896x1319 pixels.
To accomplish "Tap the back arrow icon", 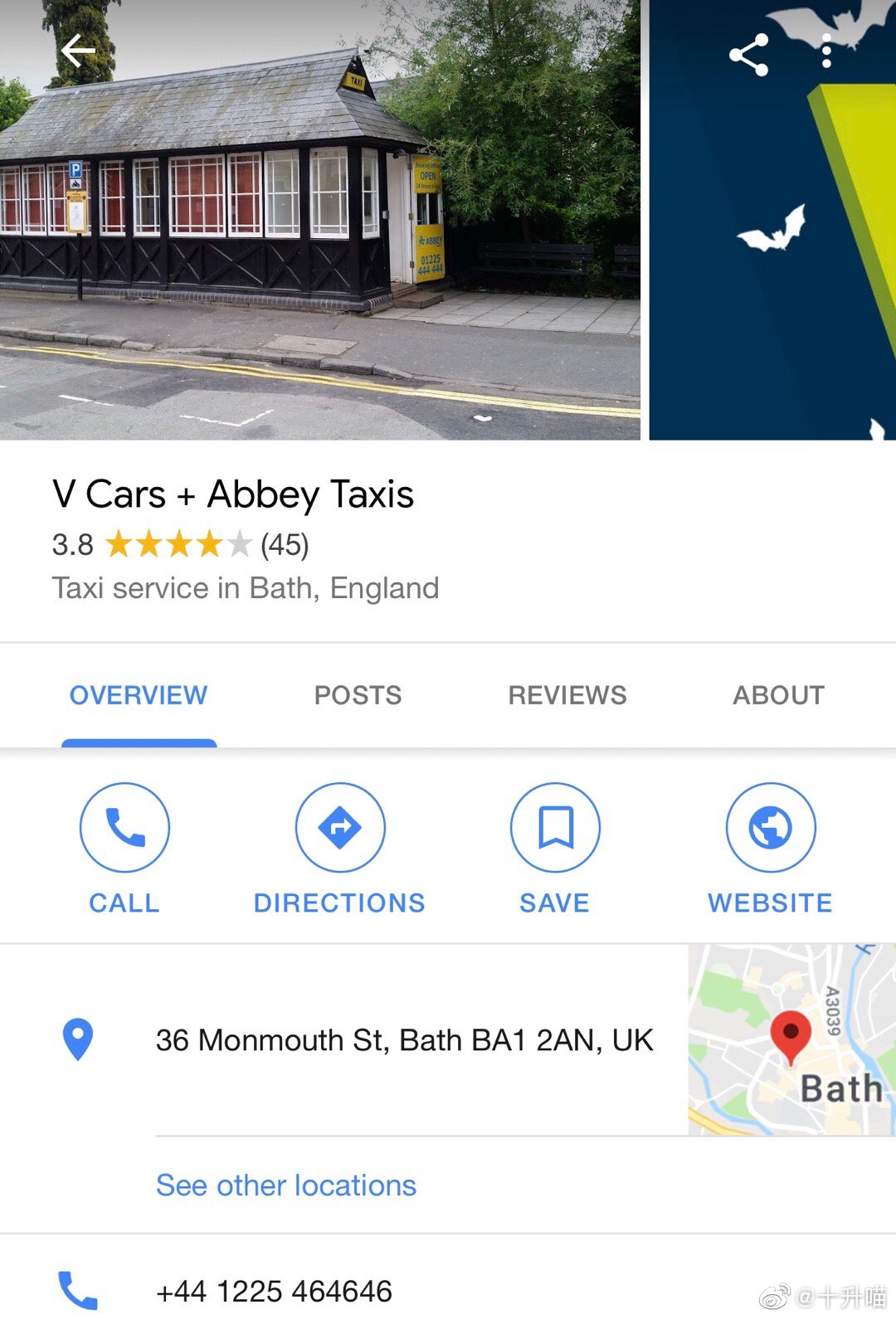I will [78, 51].
